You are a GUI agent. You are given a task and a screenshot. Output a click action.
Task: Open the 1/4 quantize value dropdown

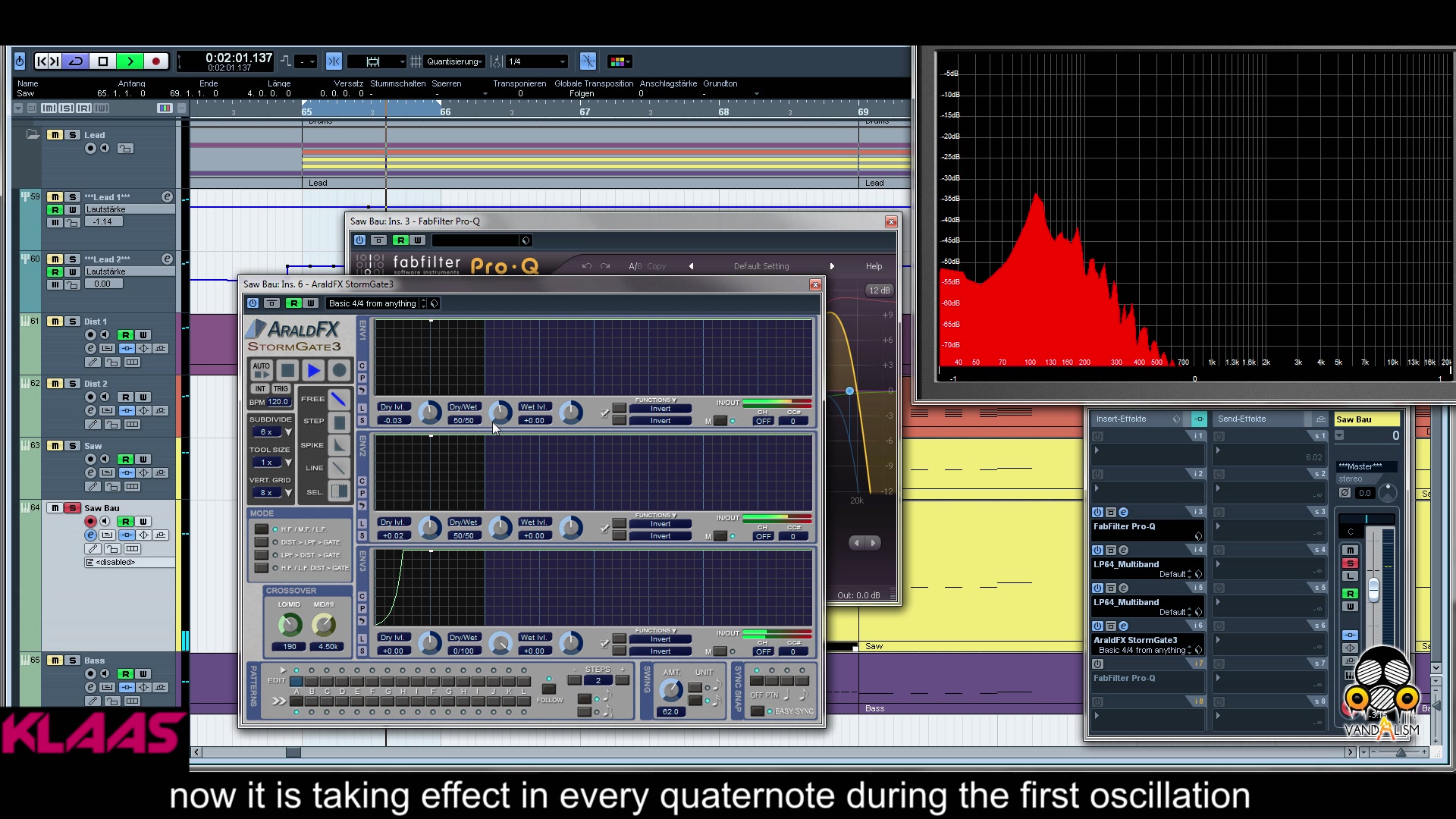[538, 61]
